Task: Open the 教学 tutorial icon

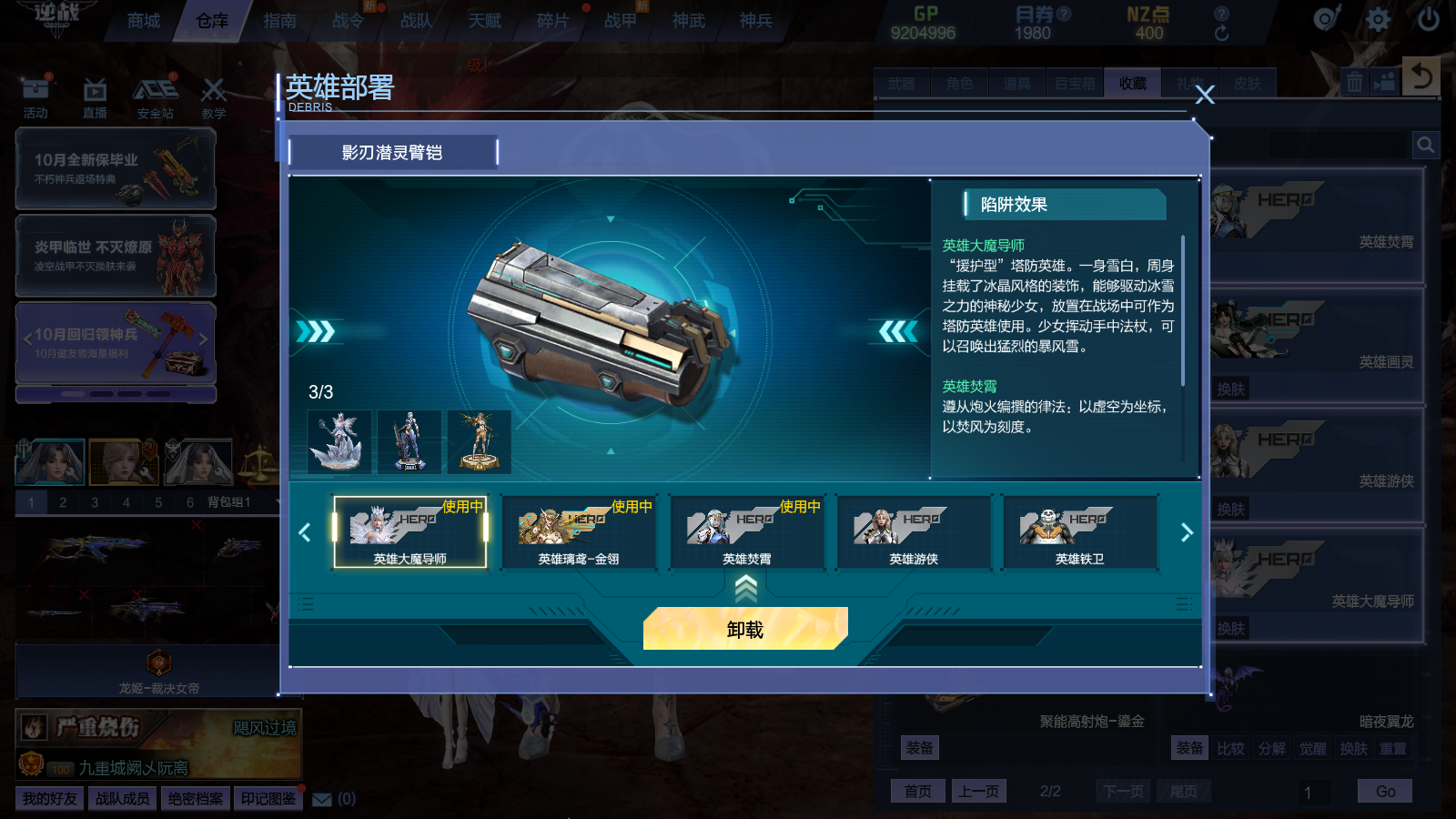Action: point(214,97)
